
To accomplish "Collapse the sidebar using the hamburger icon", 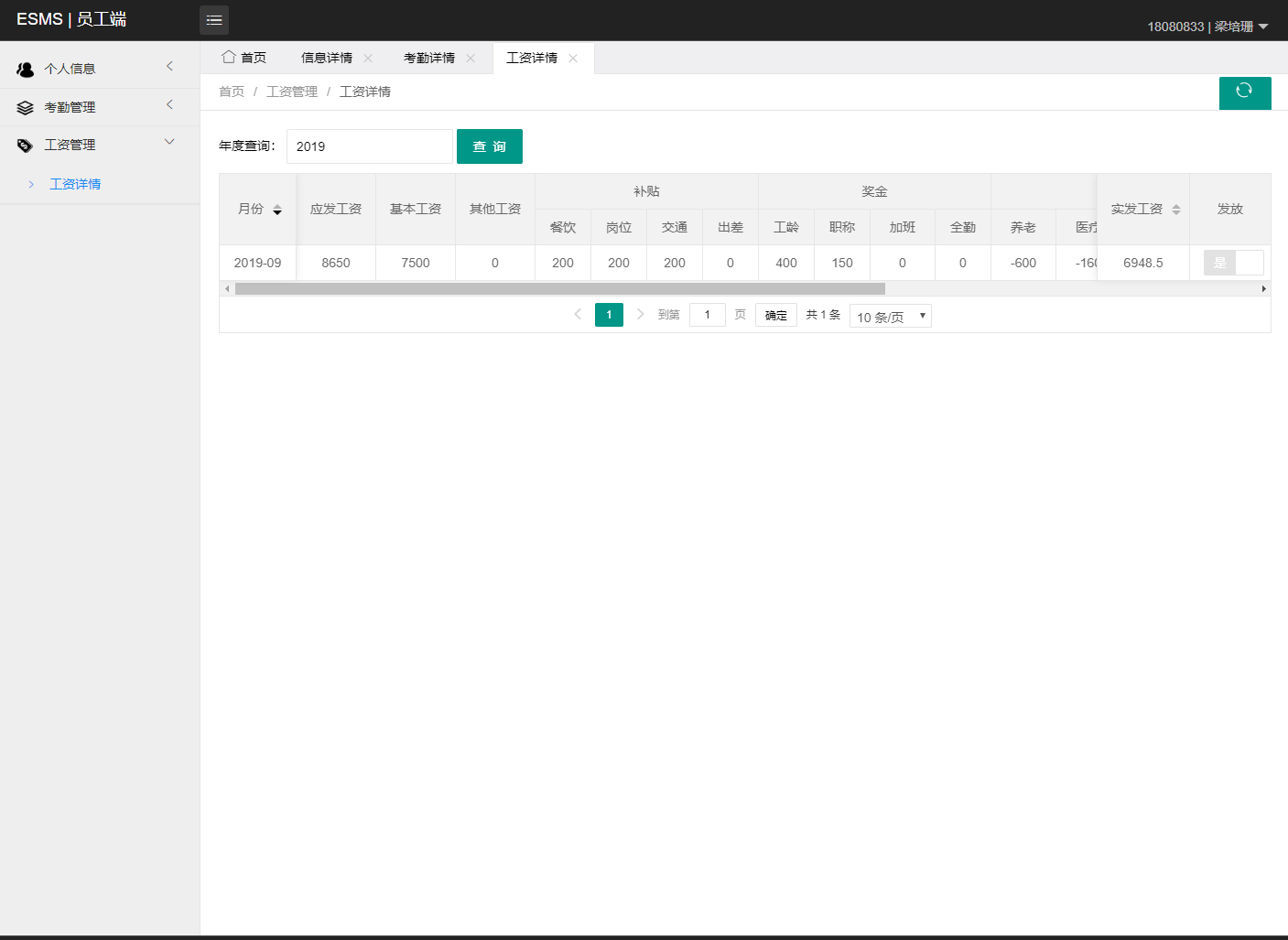I will 213,19.
